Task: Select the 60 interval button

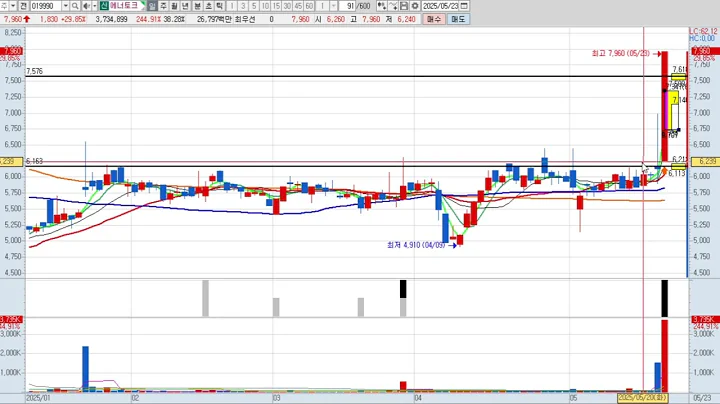Action: pos(309,6)
